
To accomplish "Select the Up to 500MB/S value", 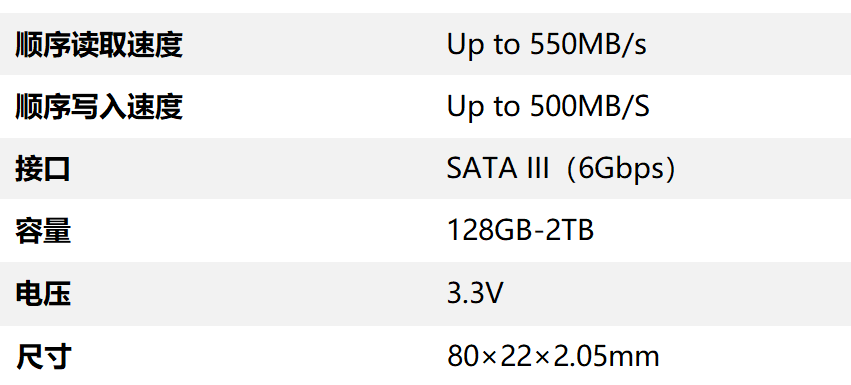I will 548,107.
